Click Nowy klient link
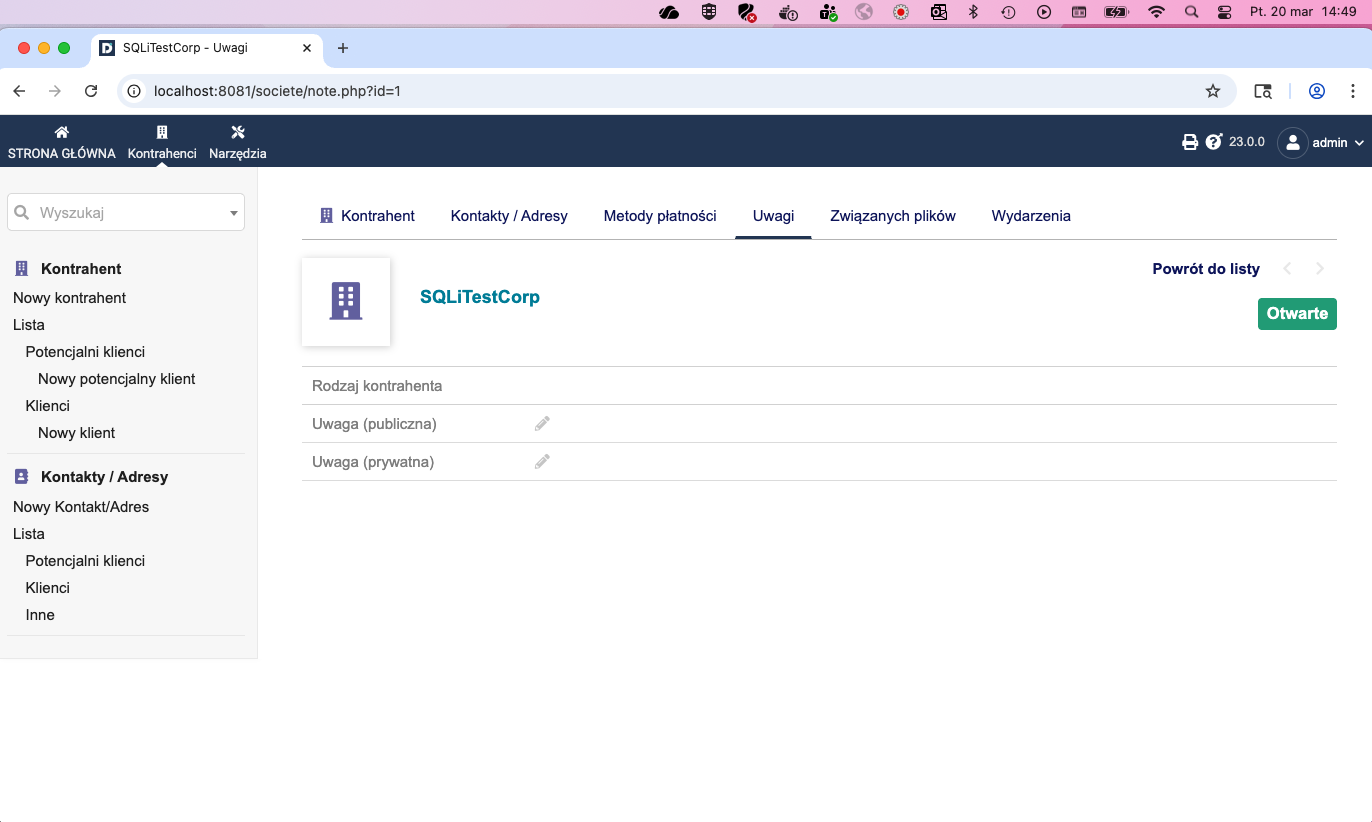 (x=77, y=433)
